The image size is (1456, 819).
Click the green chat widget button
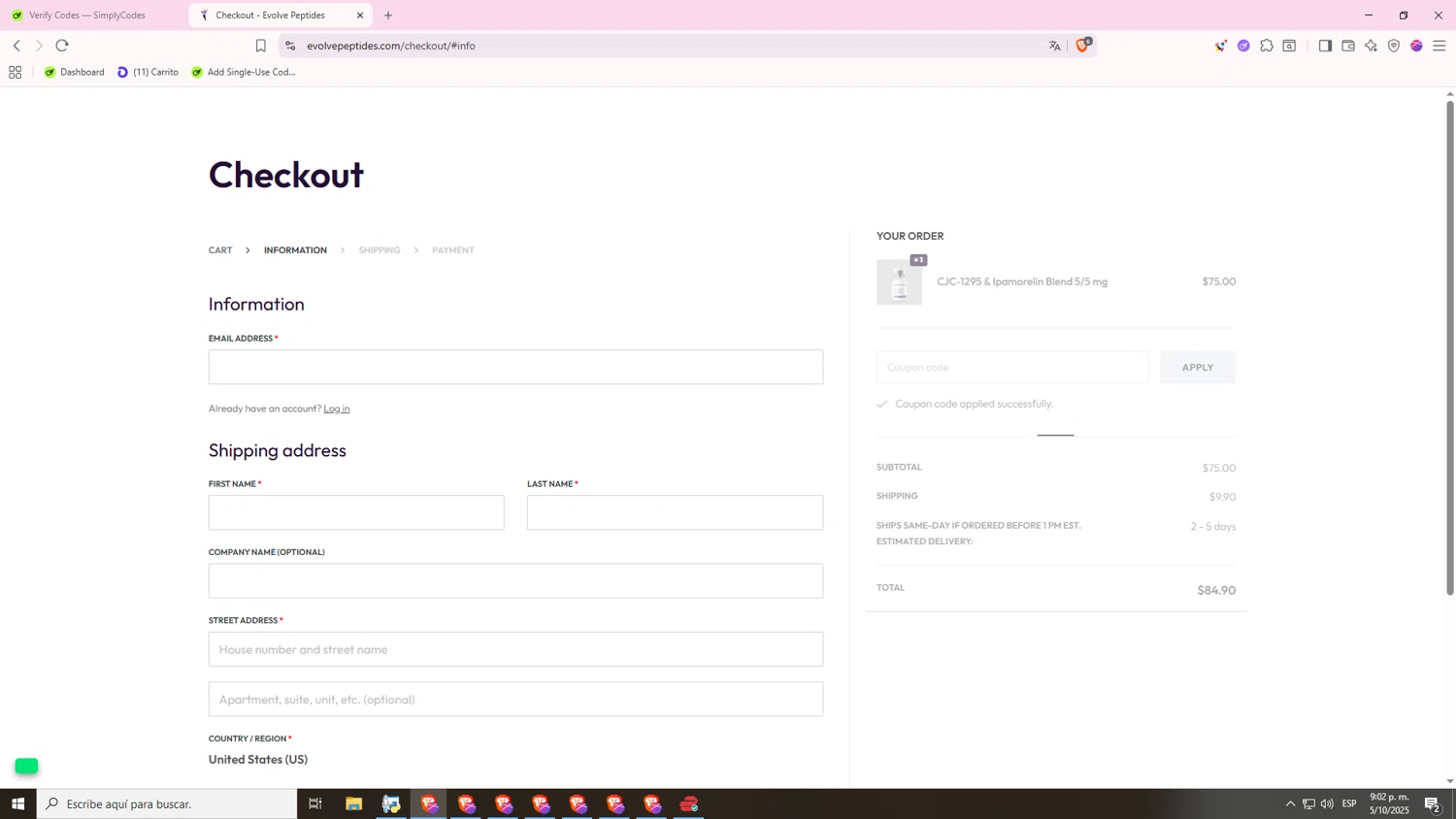coord(26,767)
